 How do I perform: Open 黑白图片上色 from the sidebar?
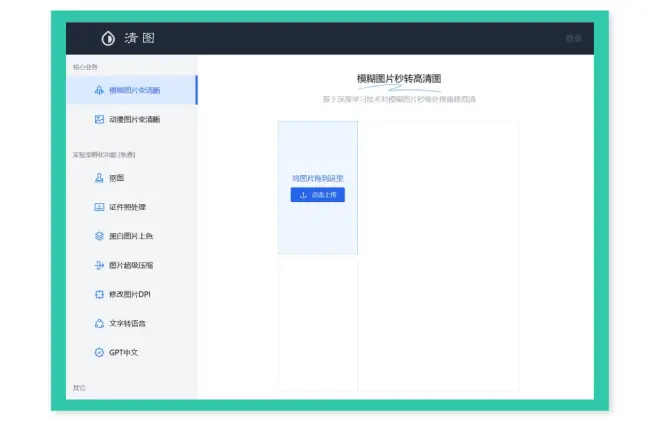click(131, 236)
